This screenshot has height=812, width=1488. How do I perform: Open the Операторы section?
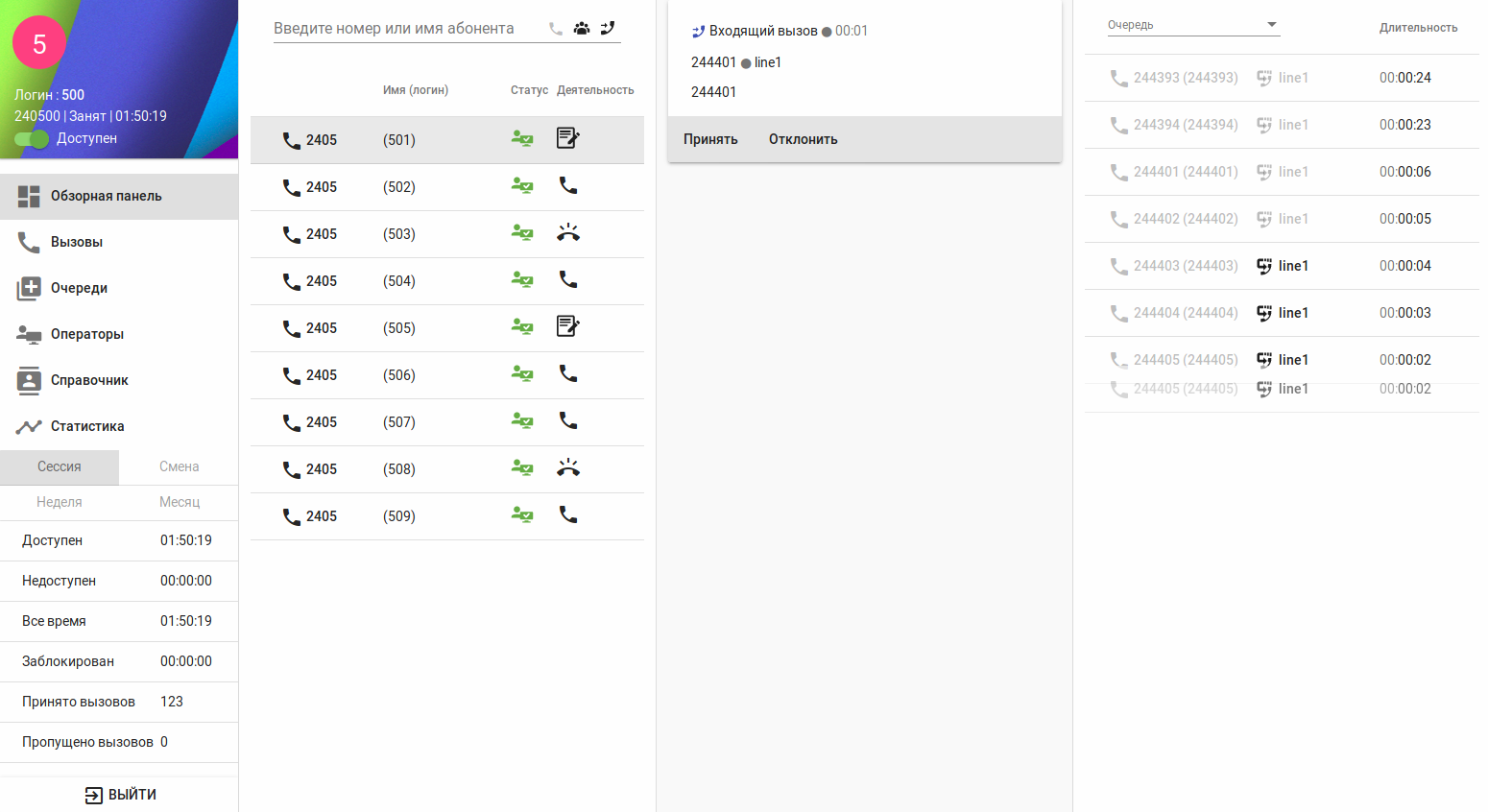(87, 334)
